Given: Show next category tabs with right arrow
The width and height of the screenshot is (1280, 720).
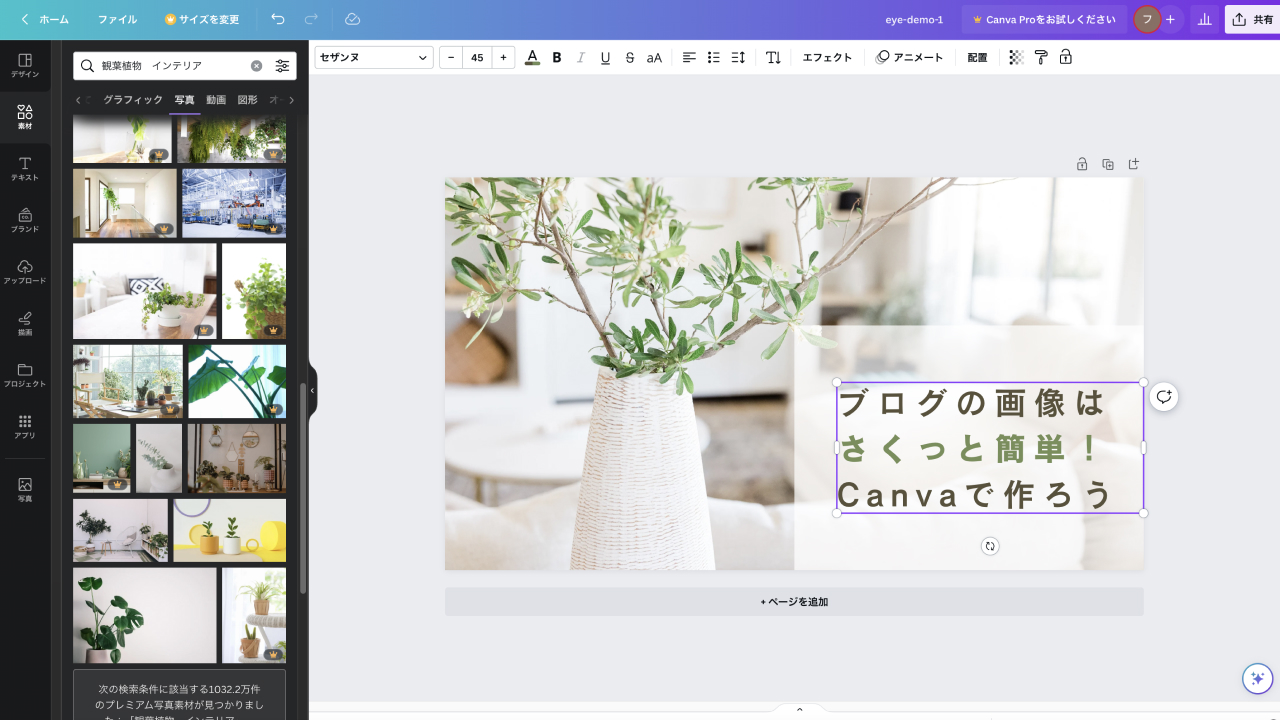Looking at the screenshot, I should [x=291, y=100].
